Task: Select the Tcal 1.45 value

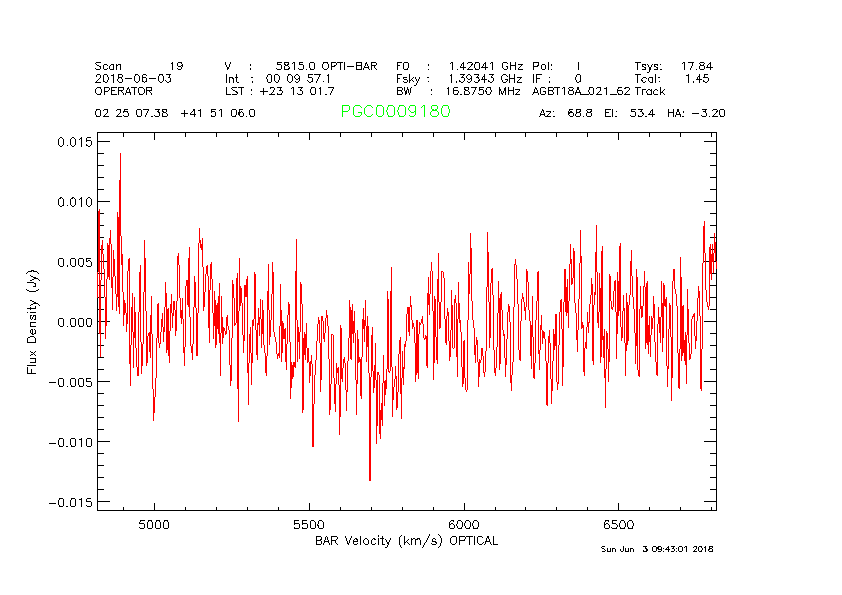Action: (x=672, y=78)
